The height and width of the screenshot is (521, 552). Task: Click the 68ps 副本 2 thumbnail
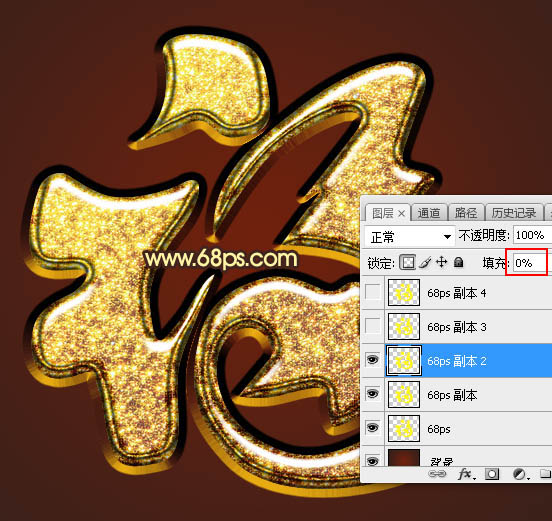(x=404, y=360)
